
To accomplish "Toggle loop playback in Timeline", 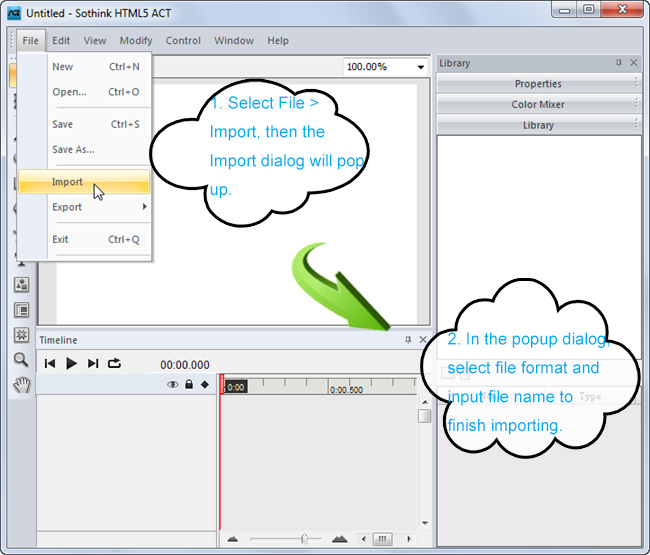I will 114,364.
